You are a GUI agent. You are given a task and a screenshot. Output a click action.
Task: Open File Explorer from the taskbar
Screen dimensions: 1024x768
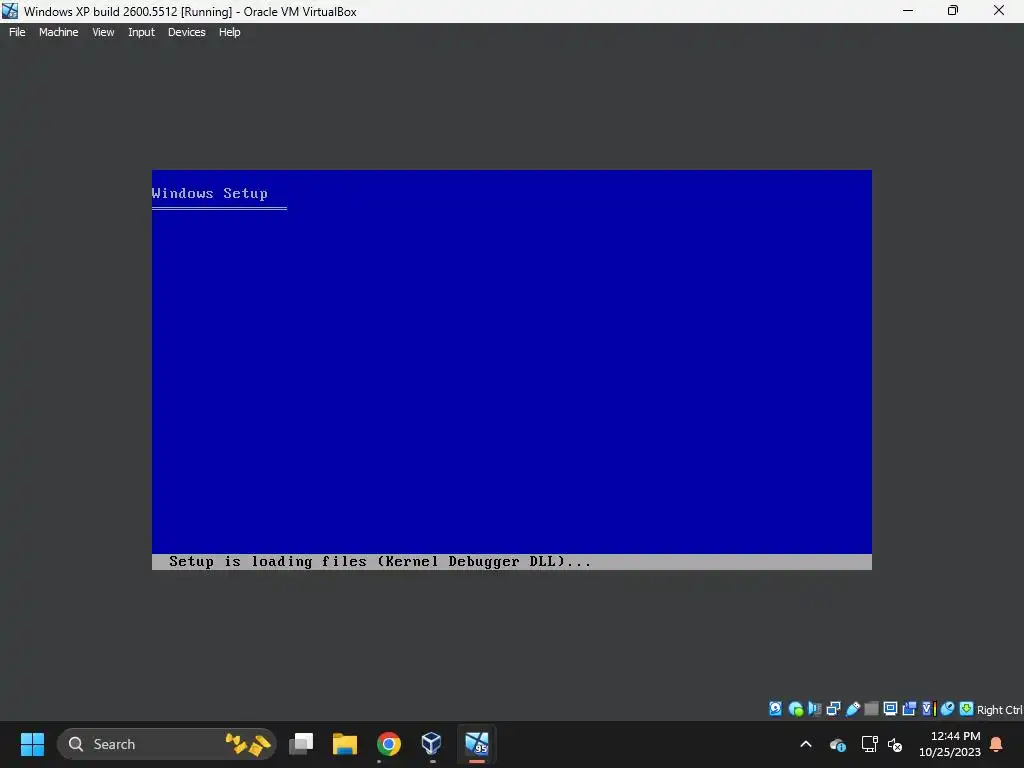click(345, 744)
